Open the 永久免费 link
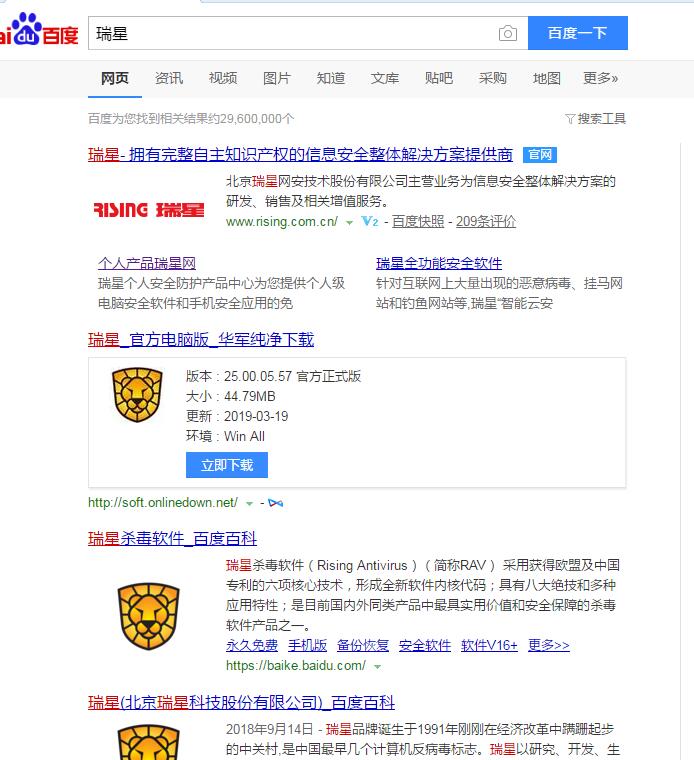The image size is (694, 760). (x=252, y=645)
